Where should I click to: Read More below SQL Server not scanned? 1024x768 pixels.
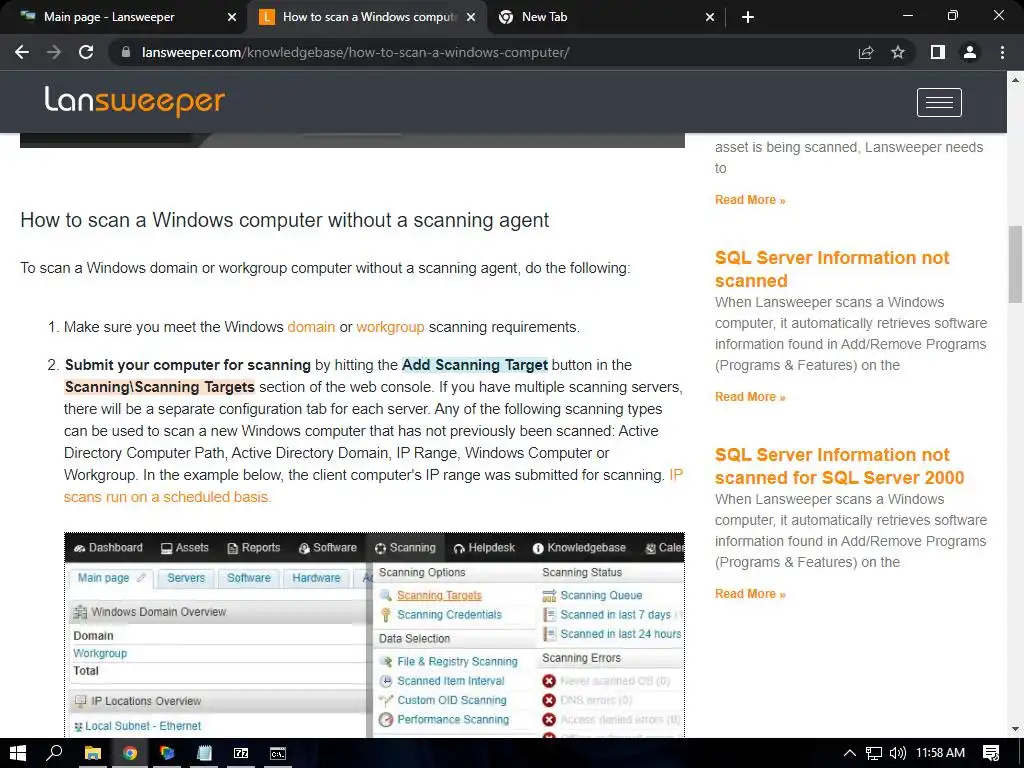pos(750,397)
